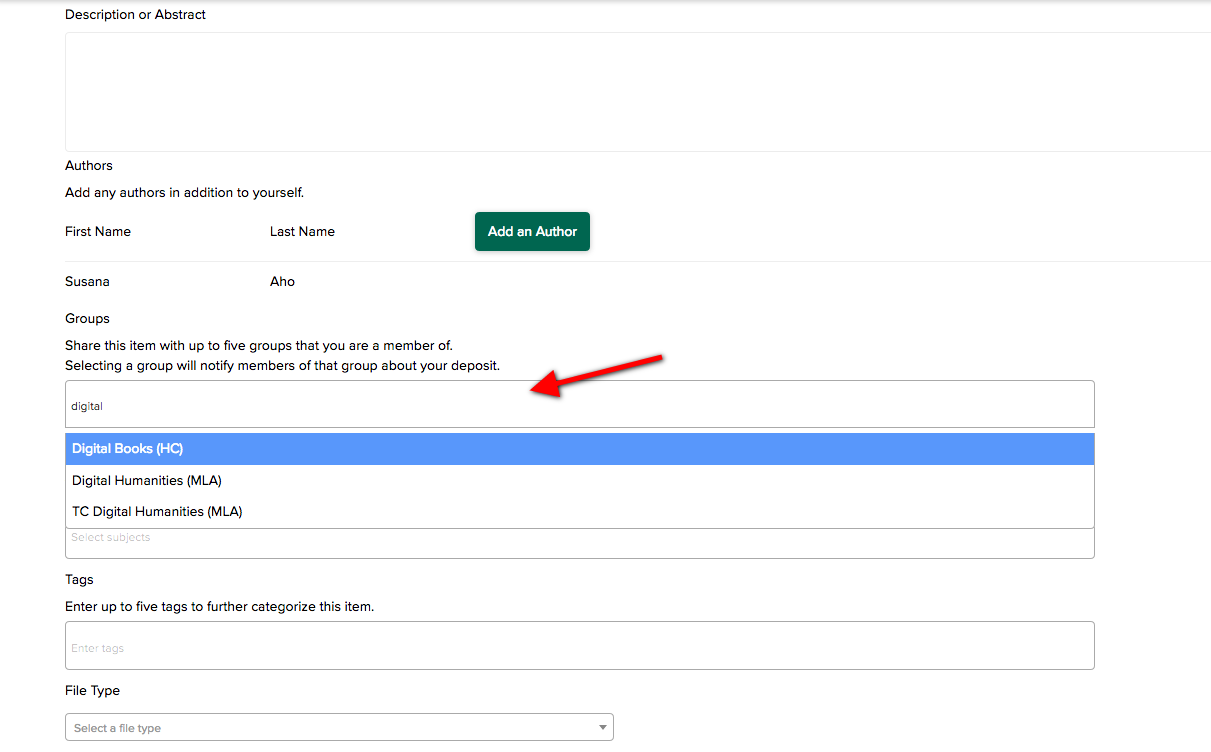Click the Groups section label
The width and height of the screenshot is (1211, 752).
(x=87, y=319)
